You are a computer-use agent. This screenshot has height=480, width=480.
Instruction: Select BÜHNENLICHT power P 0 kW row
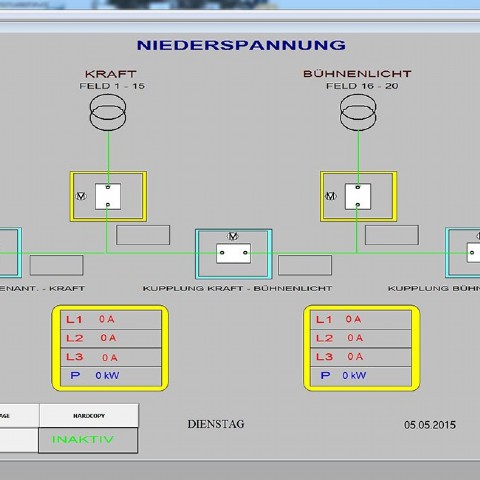click(361, 376)
